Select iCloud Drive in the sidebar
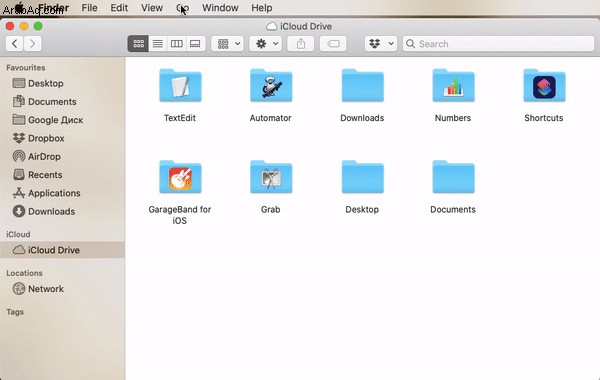The image size is (600, 380). (x=62, y=250)
